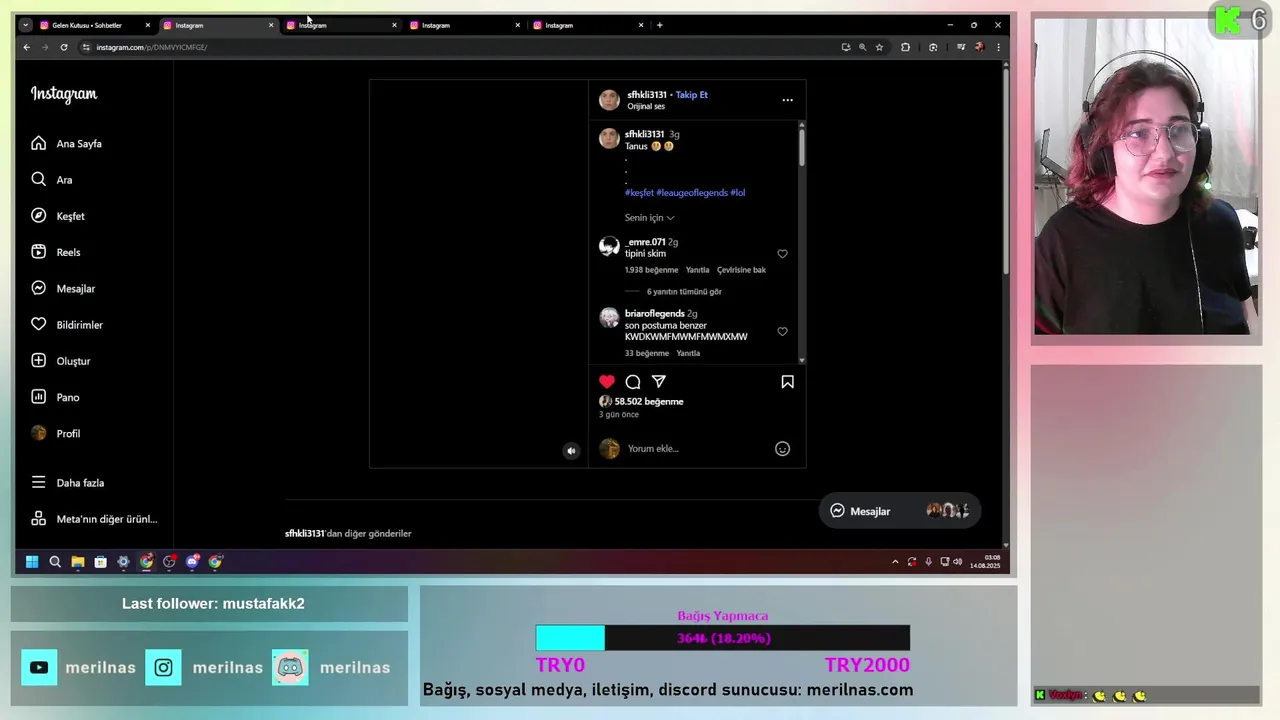Open Mesajlar in the sidebar

(x=63, y=288)
